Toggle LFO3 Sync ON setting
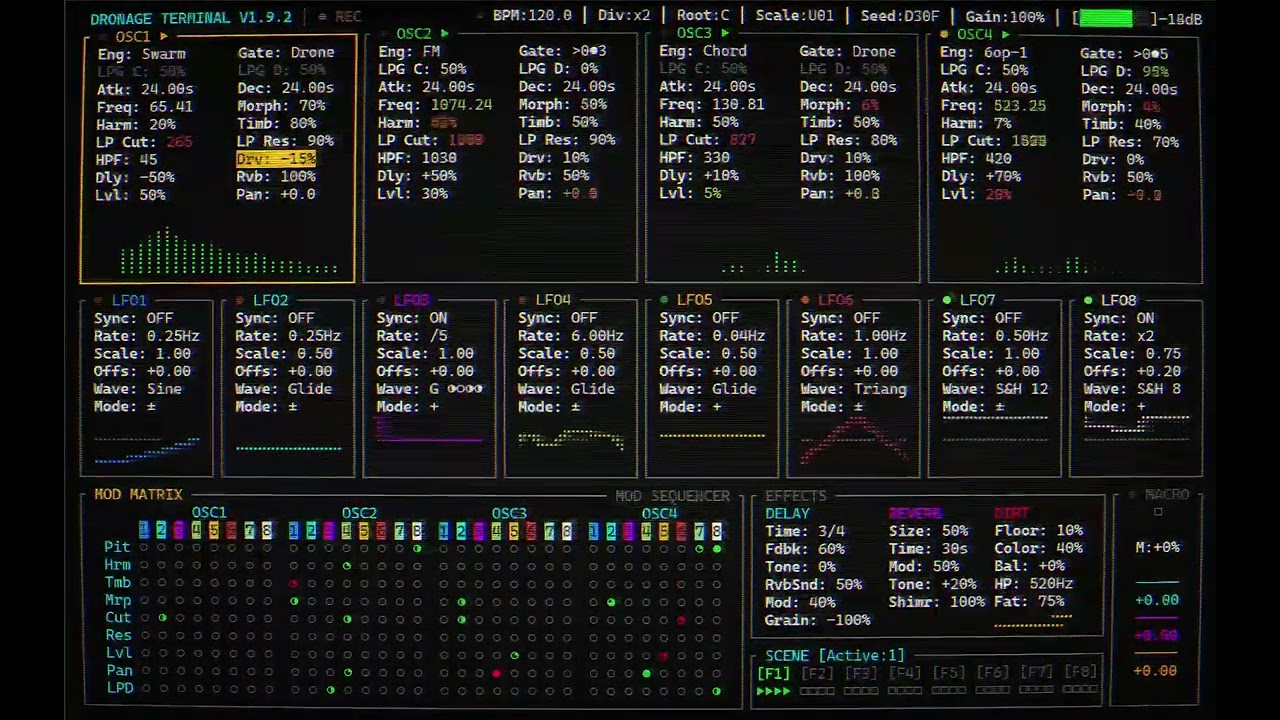Screen dimensions: 1280x720 412,318
